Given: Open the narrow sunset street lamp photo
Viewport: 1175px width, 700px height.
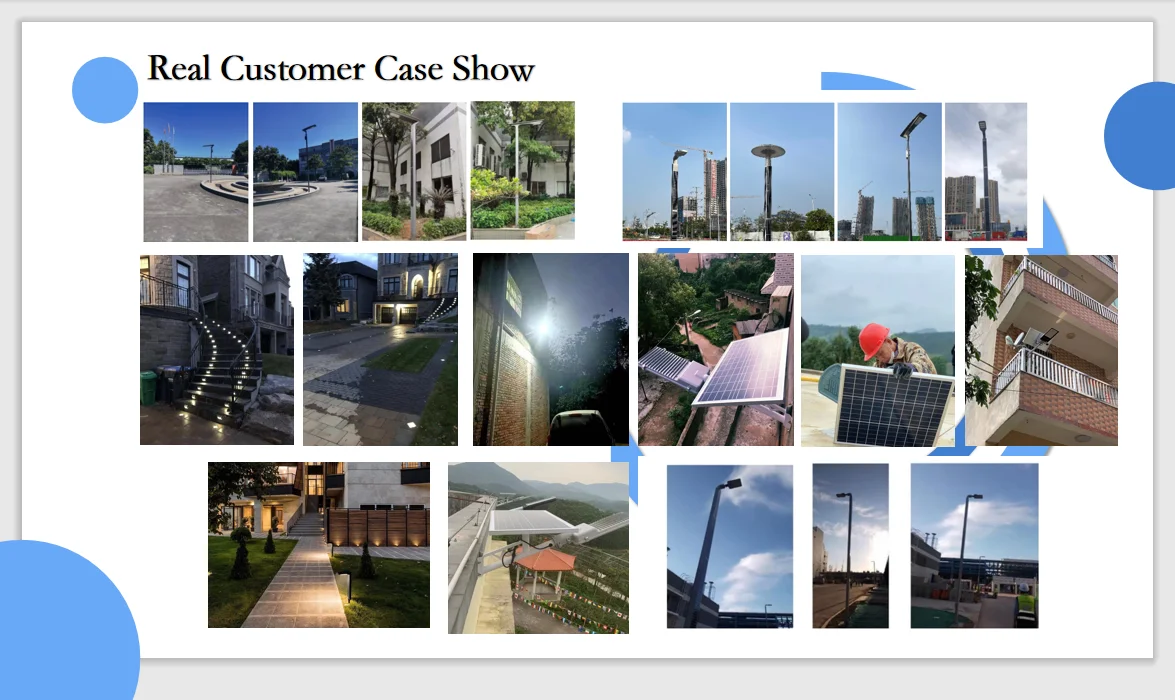Looking at the screenshot, I should (x=851, y=546).
